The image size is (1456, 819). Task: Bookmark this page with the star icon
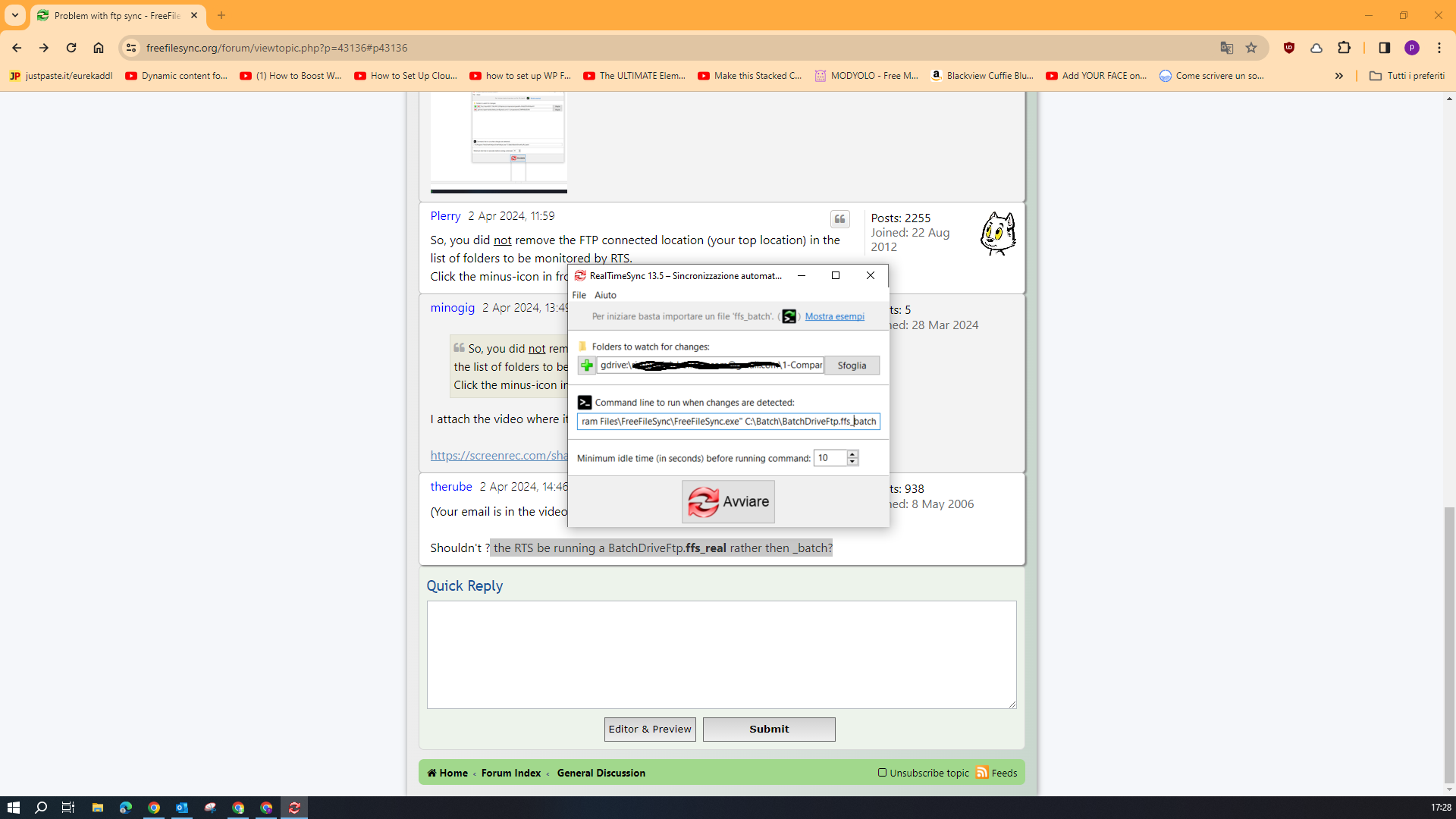click(1251, 48)
